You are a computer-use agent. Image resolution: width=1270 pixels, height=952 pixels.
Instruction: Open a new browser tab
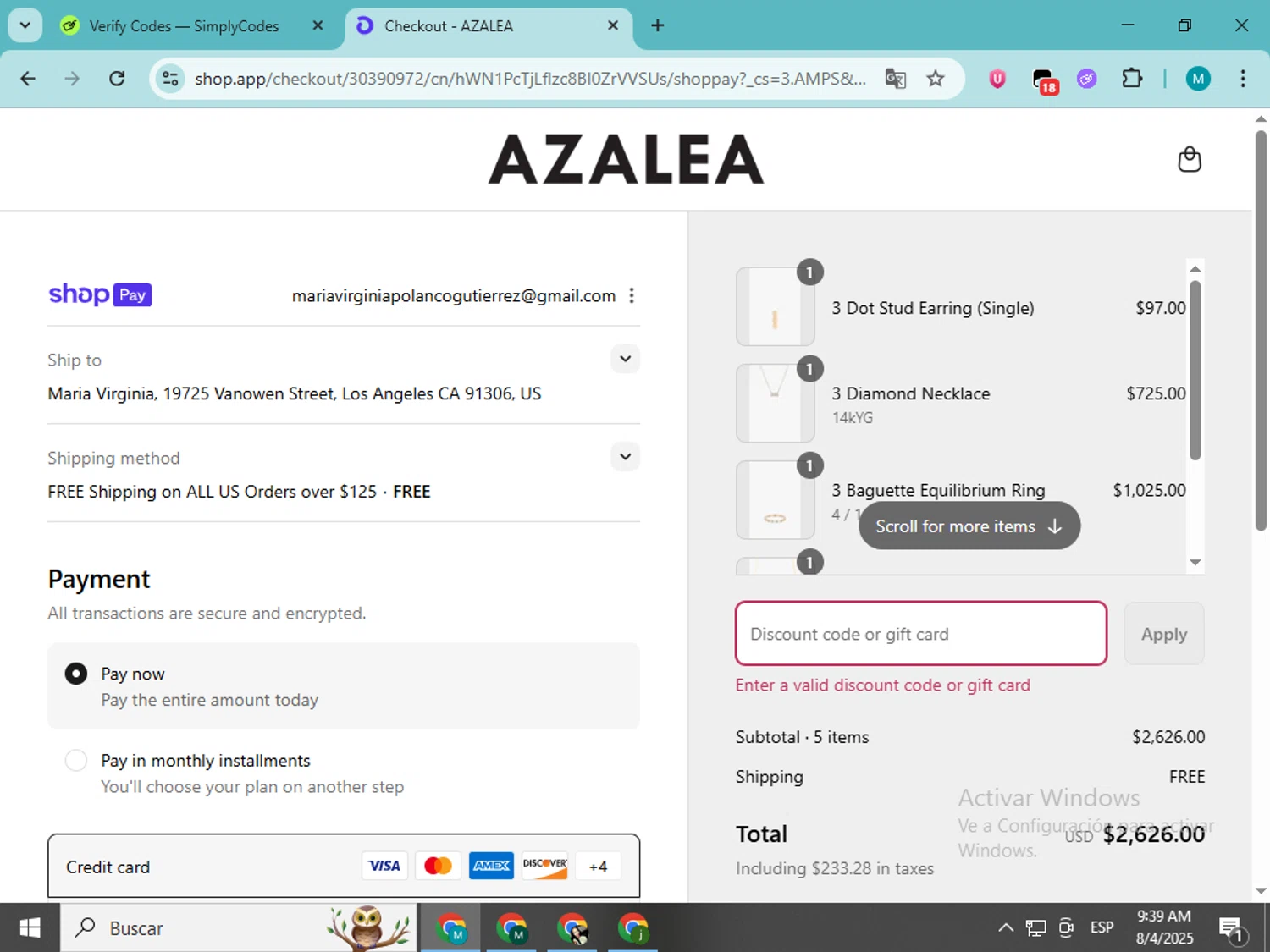658,25
